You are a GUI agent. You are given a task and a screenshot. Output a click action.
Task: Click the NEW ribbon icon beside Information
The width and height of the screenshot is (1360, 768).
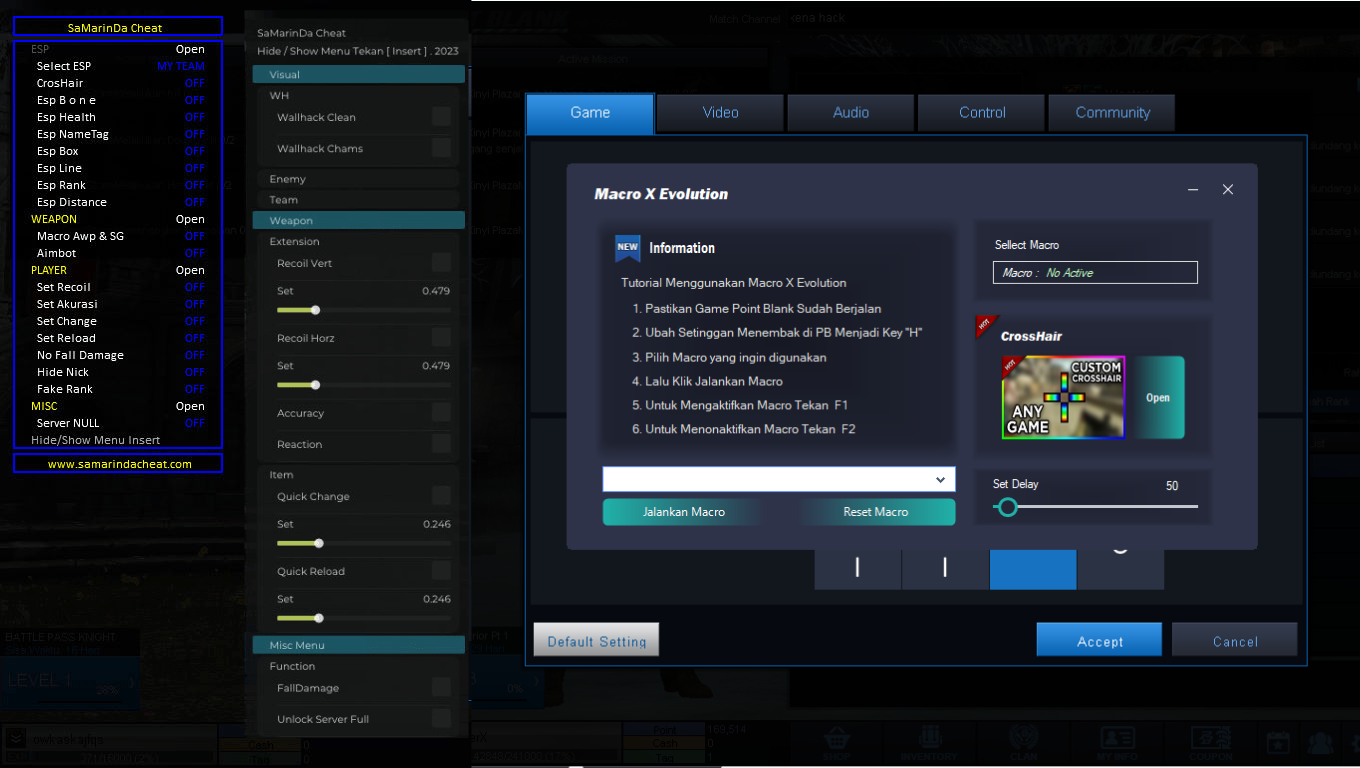(627, 248)
